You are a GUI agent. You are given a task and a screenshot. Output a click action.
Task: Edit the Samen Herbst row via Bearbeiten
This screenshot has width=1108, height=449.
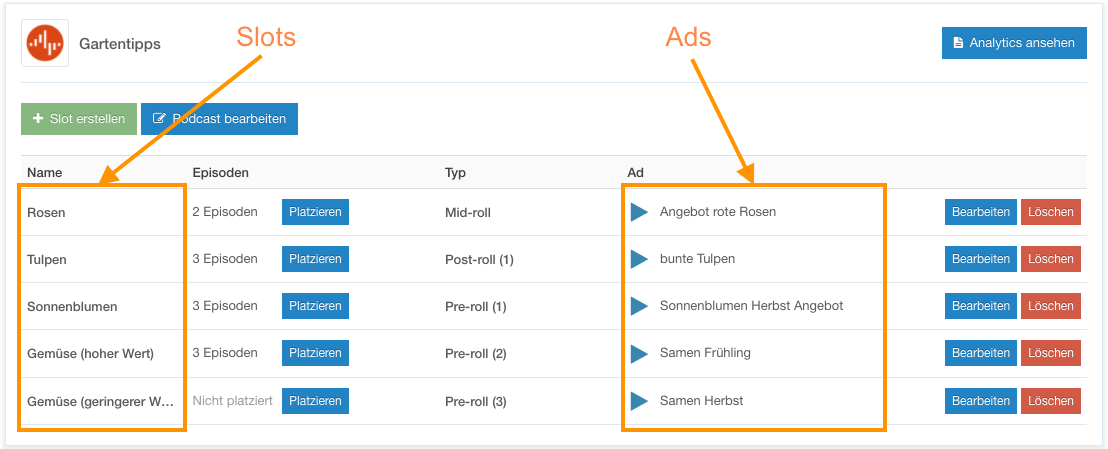point(981,401)
